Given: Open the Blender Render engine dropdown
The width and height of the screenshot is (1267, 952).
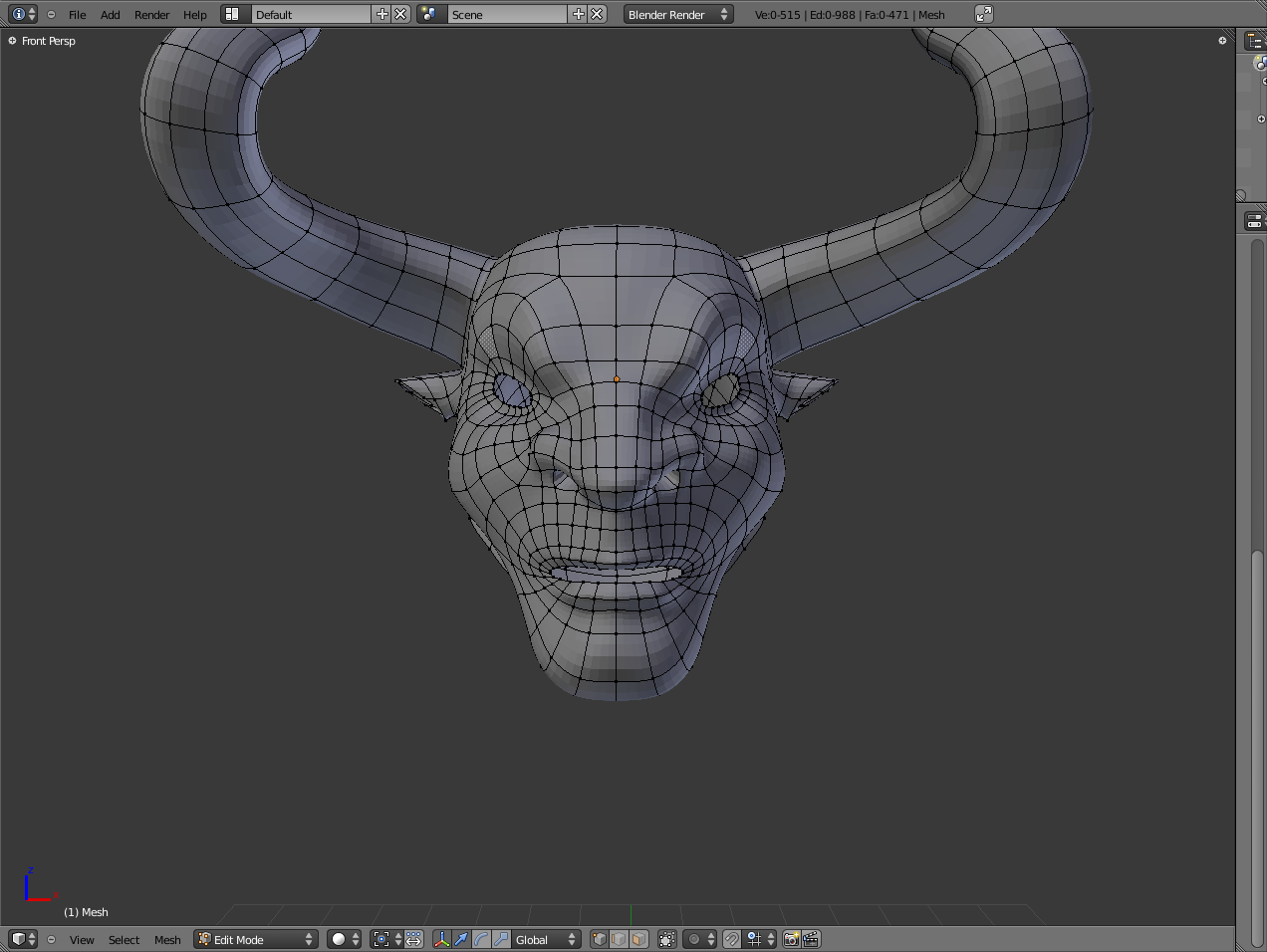Looking at the screenshot, I should tap(677, 14).
